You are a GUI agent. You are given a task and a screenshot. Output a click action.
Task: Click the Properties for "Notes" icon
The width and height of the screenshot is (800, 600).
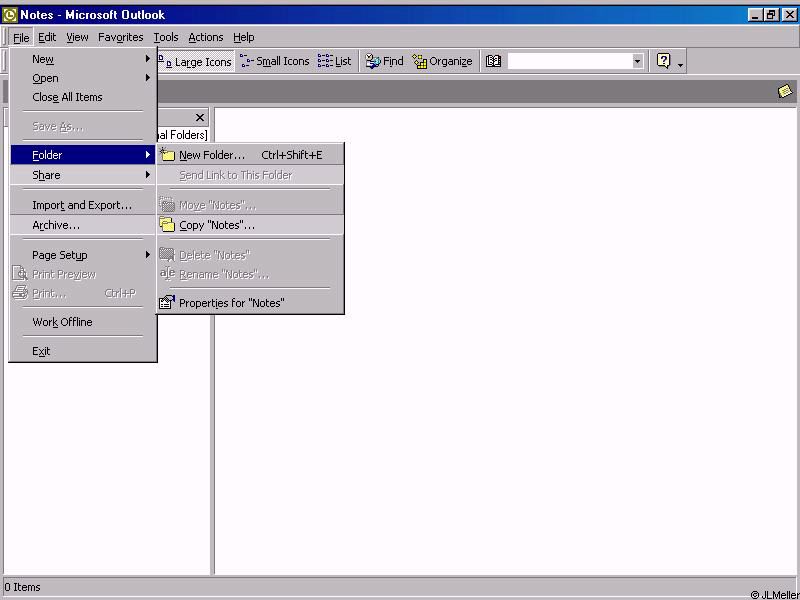pyautogui.click(x=167, y=303)
